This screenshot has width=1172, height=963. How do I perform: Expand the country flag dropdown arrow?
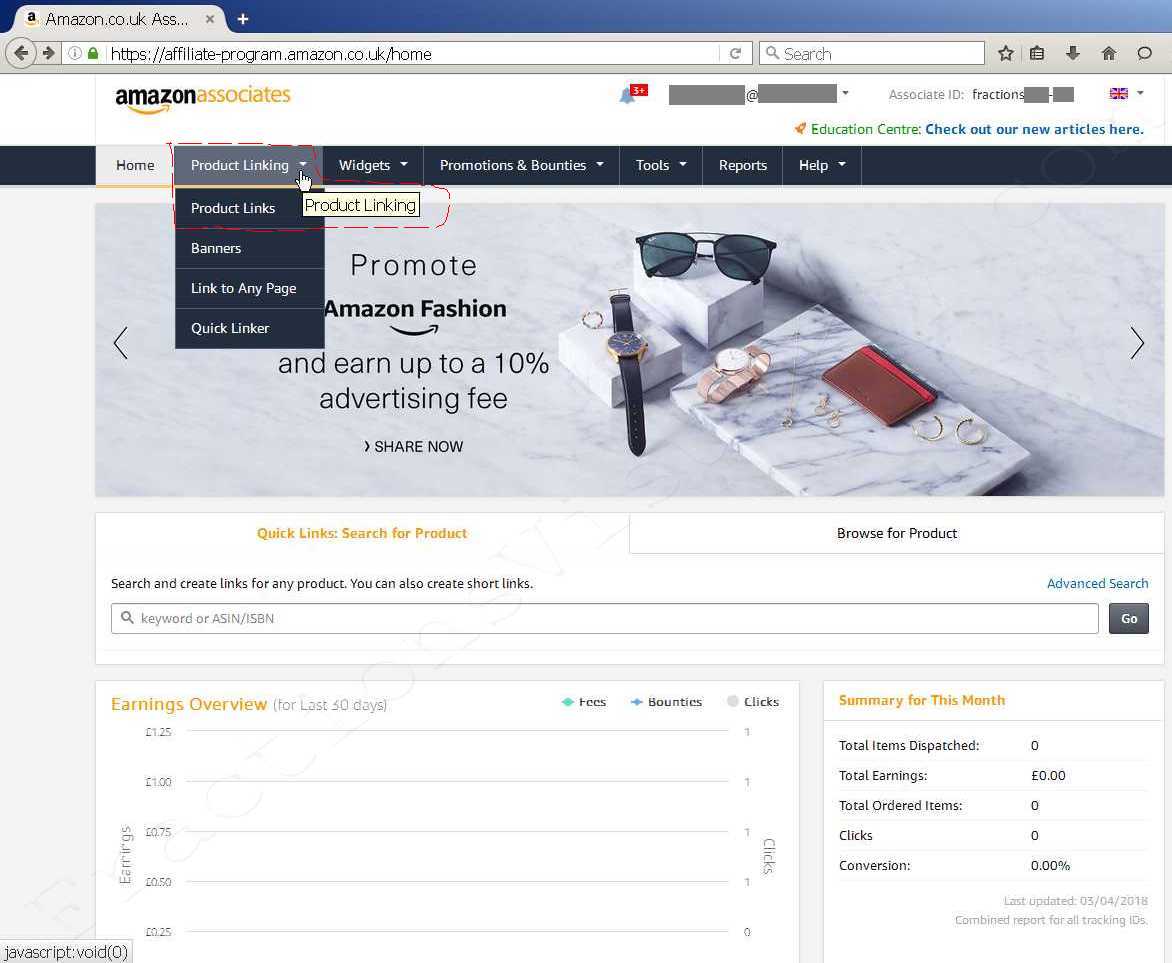(1140, 93)
